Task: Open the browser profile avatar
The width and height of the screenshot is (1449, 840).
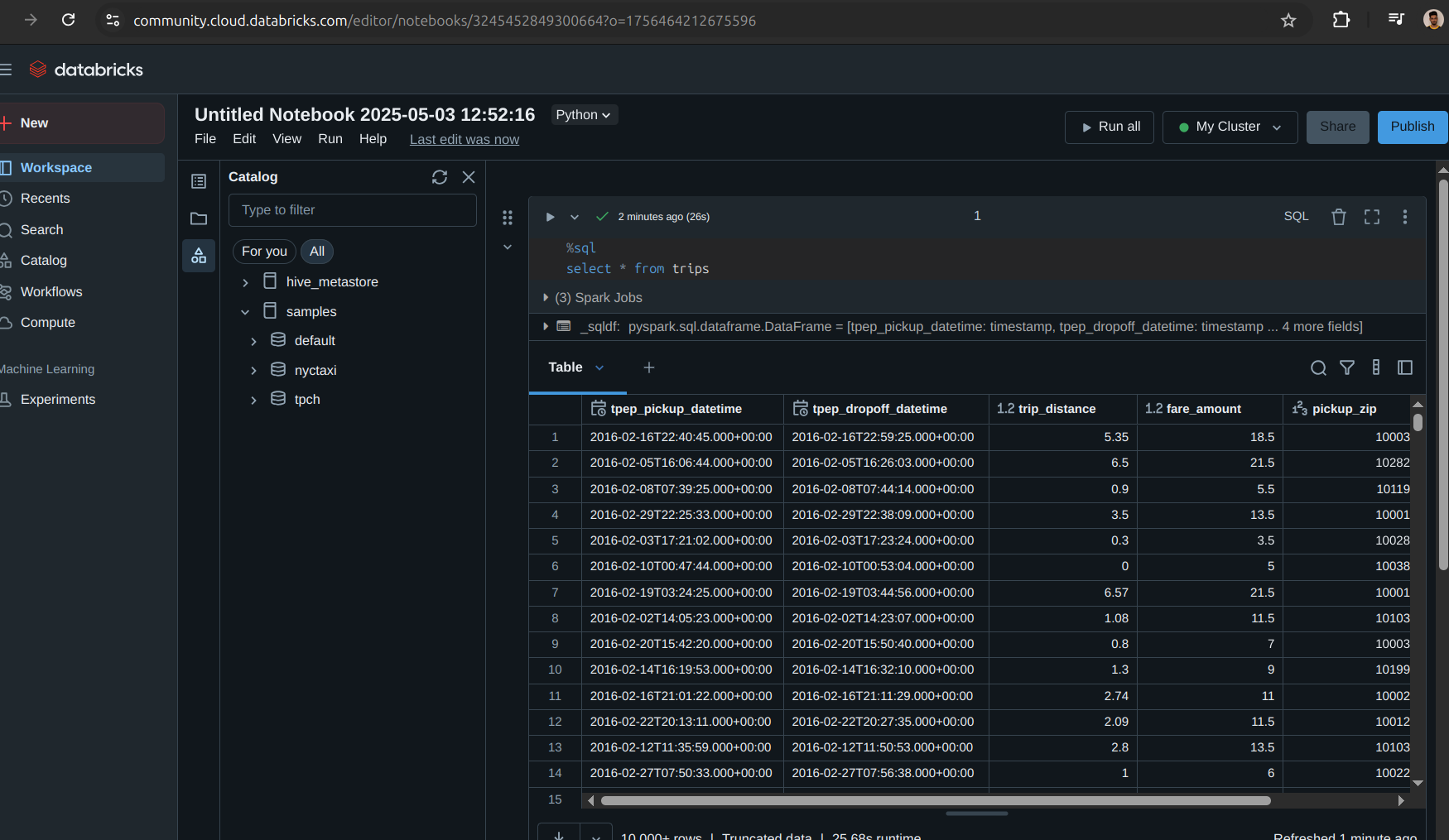Action: pos(1433,20)
